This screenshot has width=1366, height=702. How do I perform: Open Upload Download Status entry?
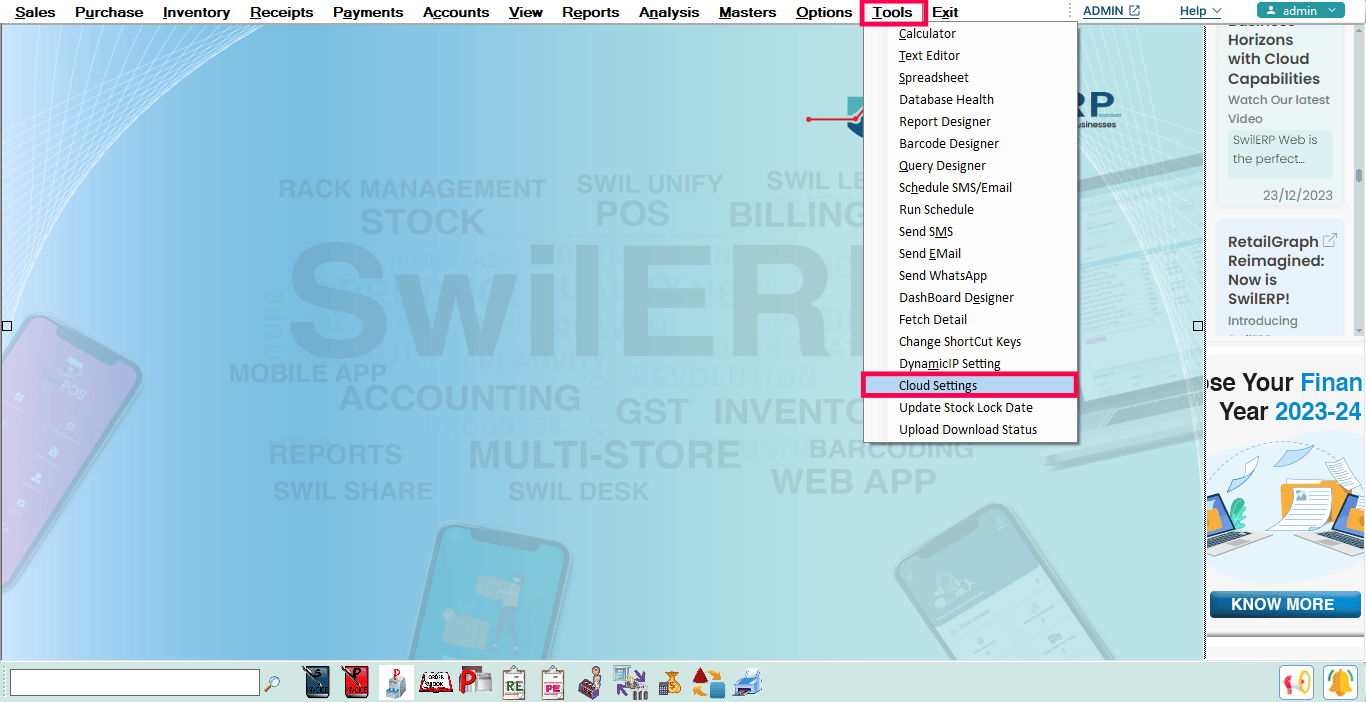click(970, 430)
